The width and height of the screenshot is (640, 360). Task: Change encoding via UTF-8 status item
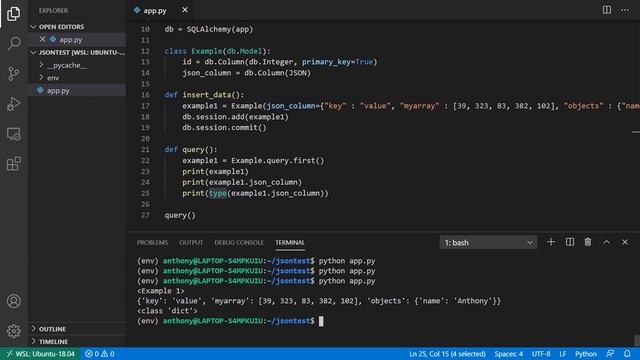(541, 354)
